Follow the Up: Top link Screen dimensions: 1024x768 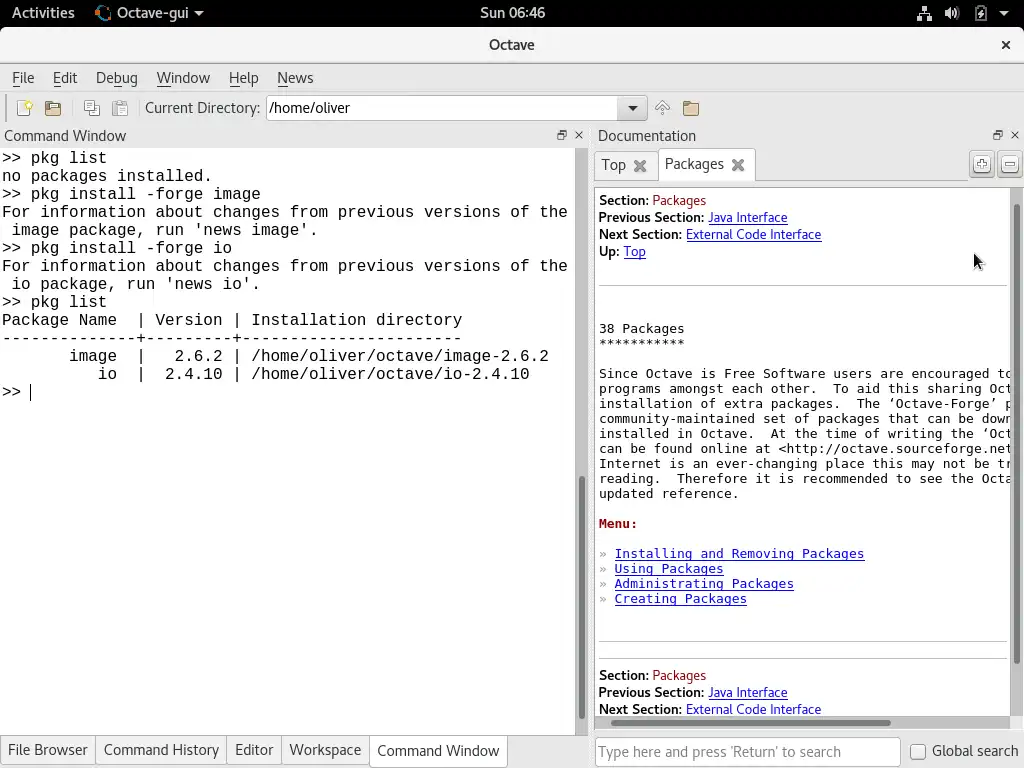(x=634, y=251)
